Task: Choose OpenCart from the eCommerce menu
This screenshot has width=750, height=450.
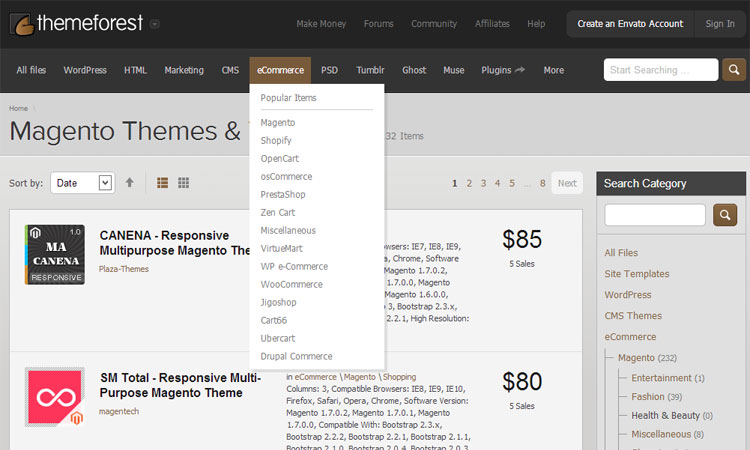Action: (x=279, y=159)
